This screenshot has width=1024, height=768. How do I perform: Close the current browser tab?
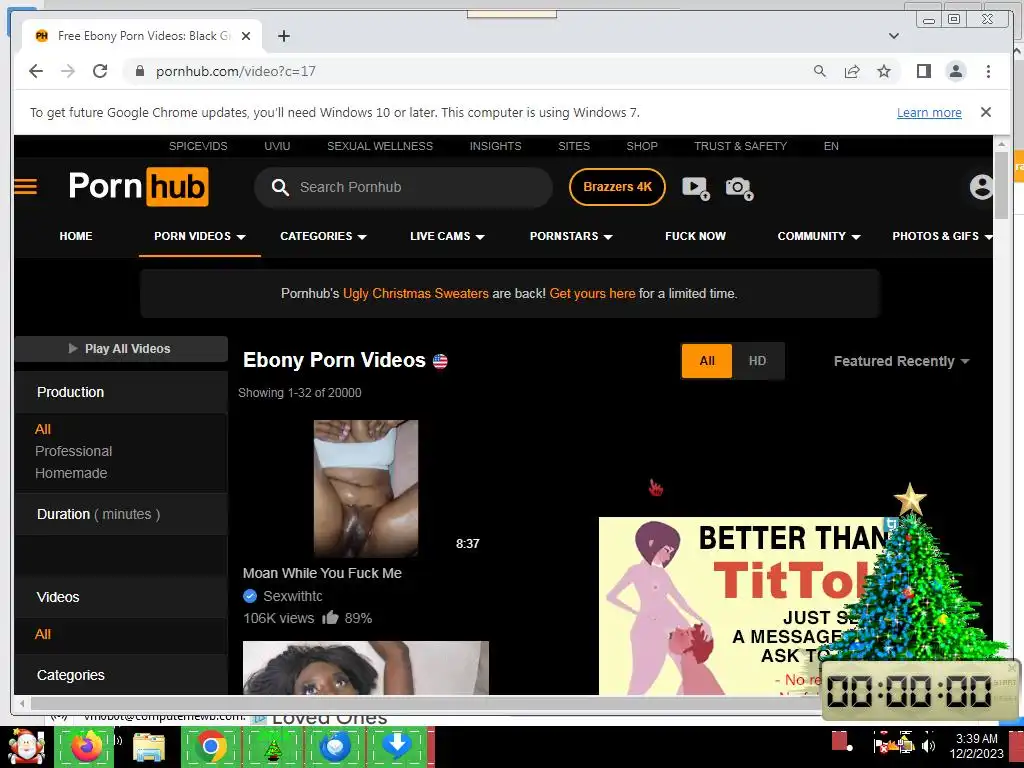[x=246, y=36]
